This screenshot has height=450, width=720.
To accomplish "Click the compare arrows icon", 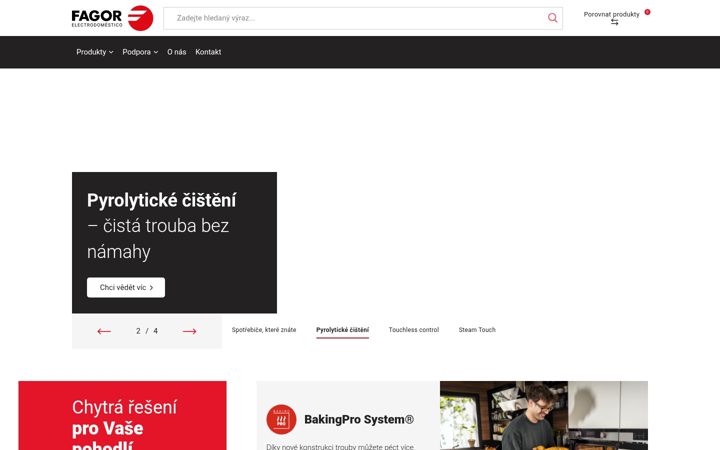I will point(614,22).
